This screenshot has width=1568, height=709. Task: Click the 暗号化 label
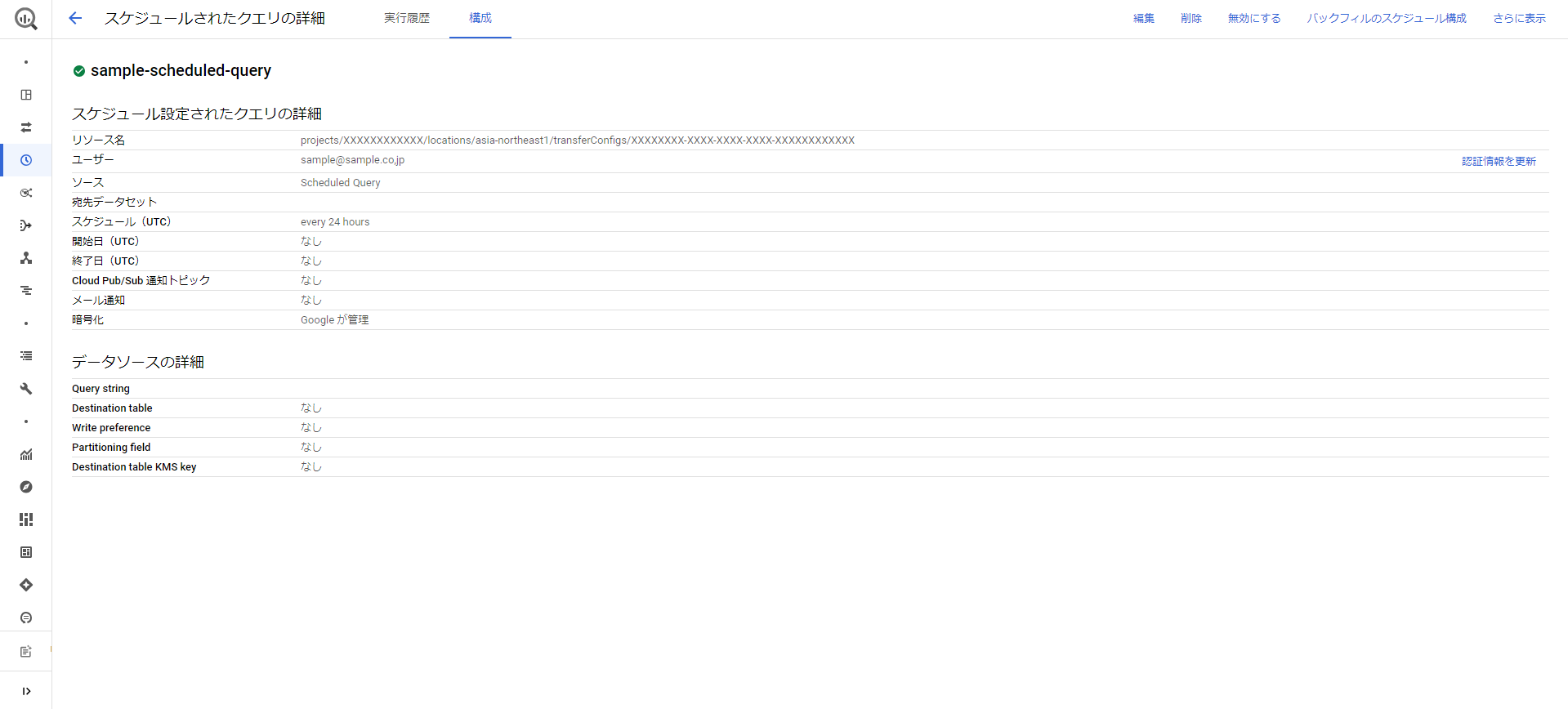pos(87,320)
